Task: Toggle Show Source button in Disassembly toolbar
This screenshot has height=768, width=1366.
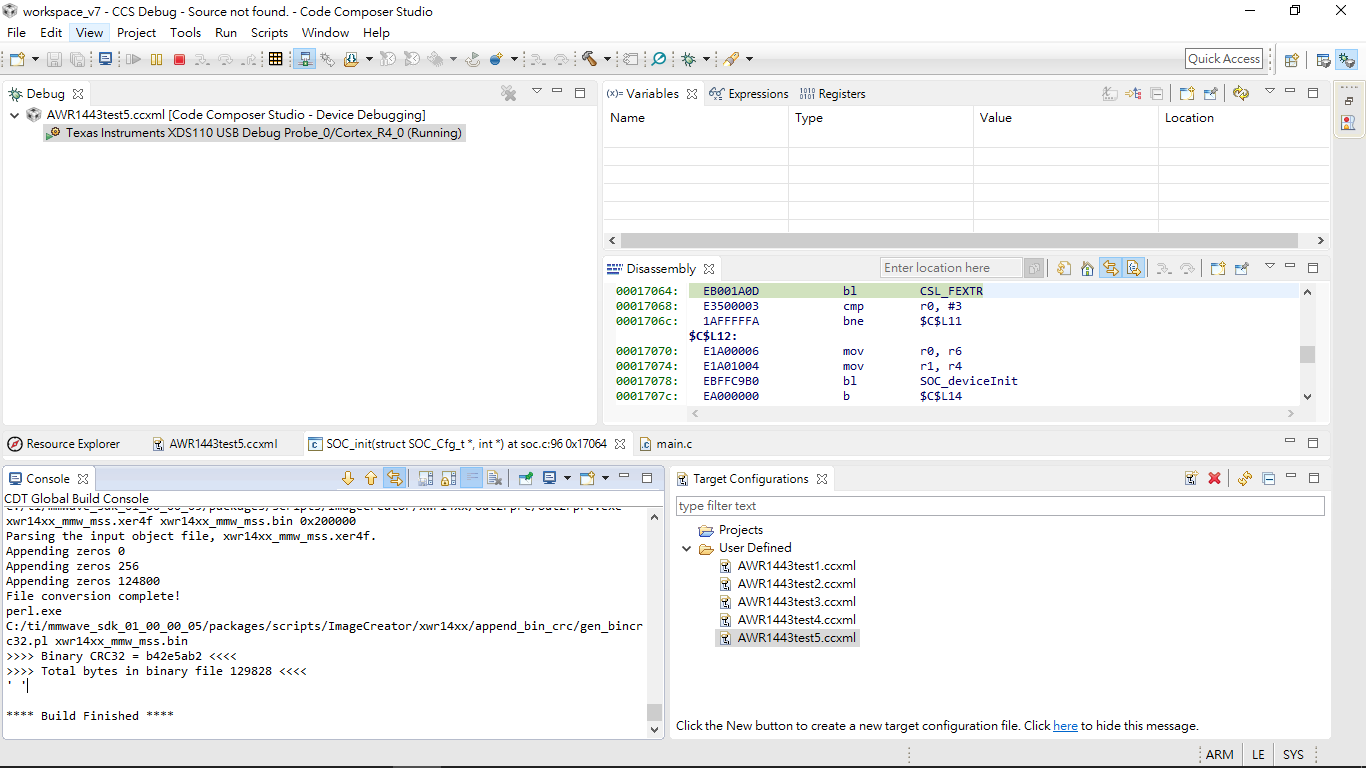Action: pyautogui.click(x=1134, y=268)
